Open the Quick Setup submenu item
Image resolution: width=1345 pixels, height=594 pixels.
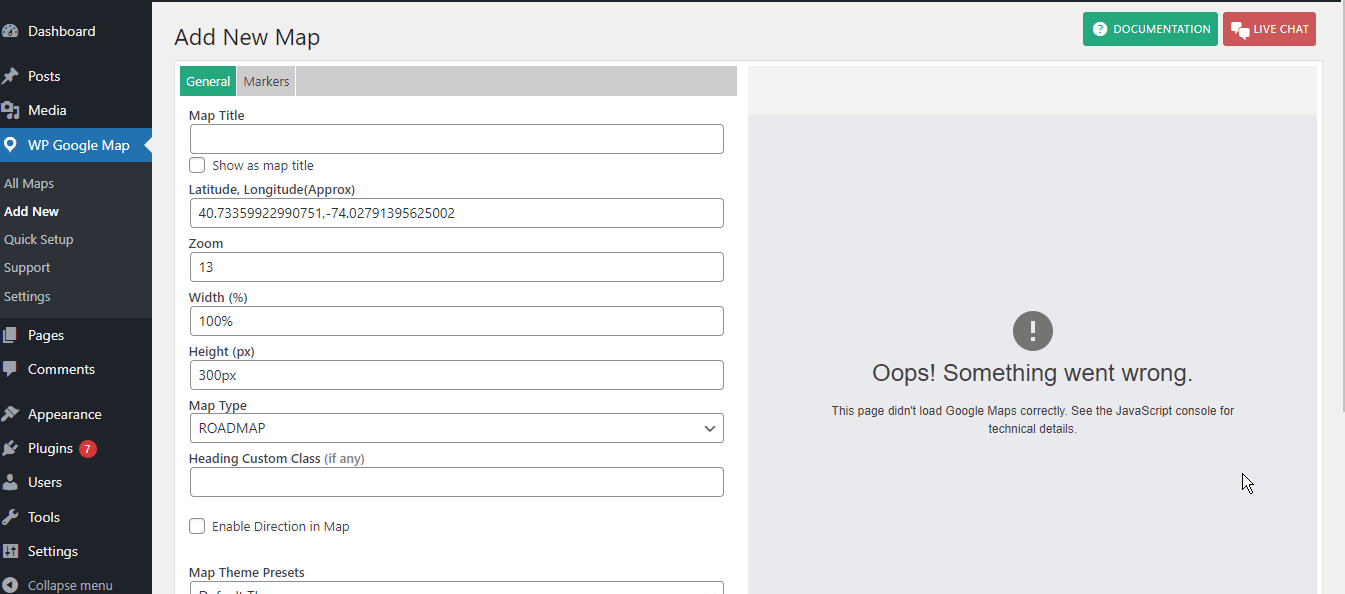tap(39, 240)
